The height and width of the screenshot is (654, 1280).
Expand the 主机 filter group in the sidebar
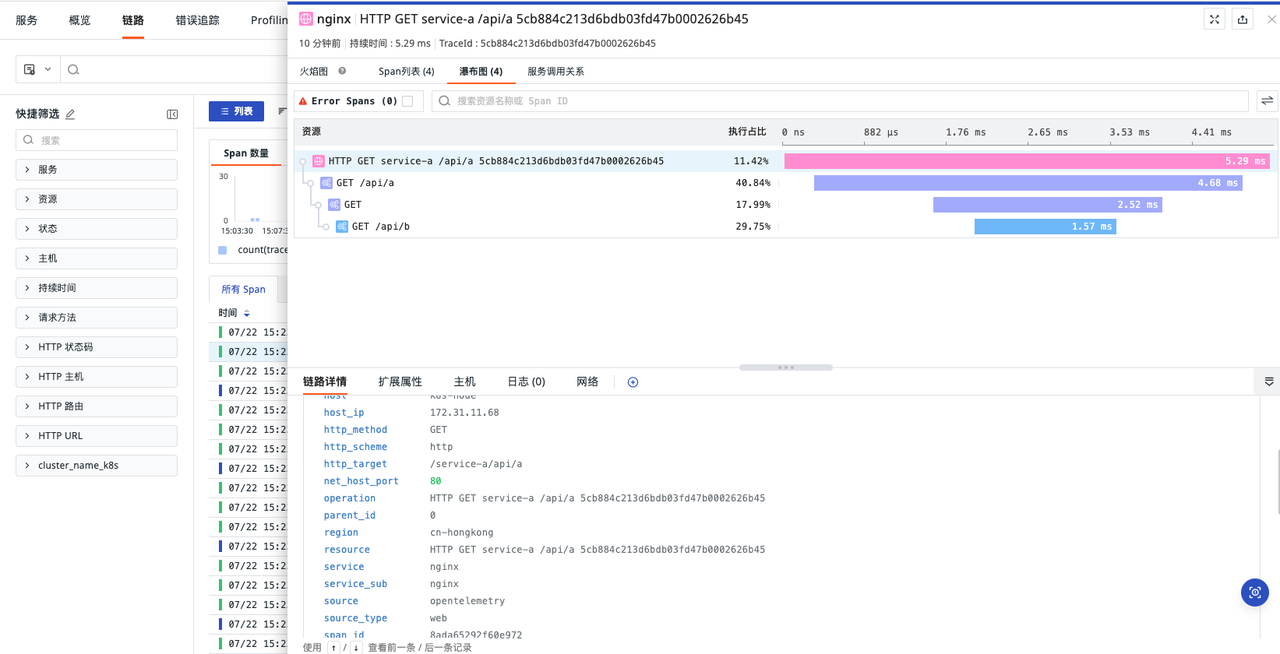[97, 258]
